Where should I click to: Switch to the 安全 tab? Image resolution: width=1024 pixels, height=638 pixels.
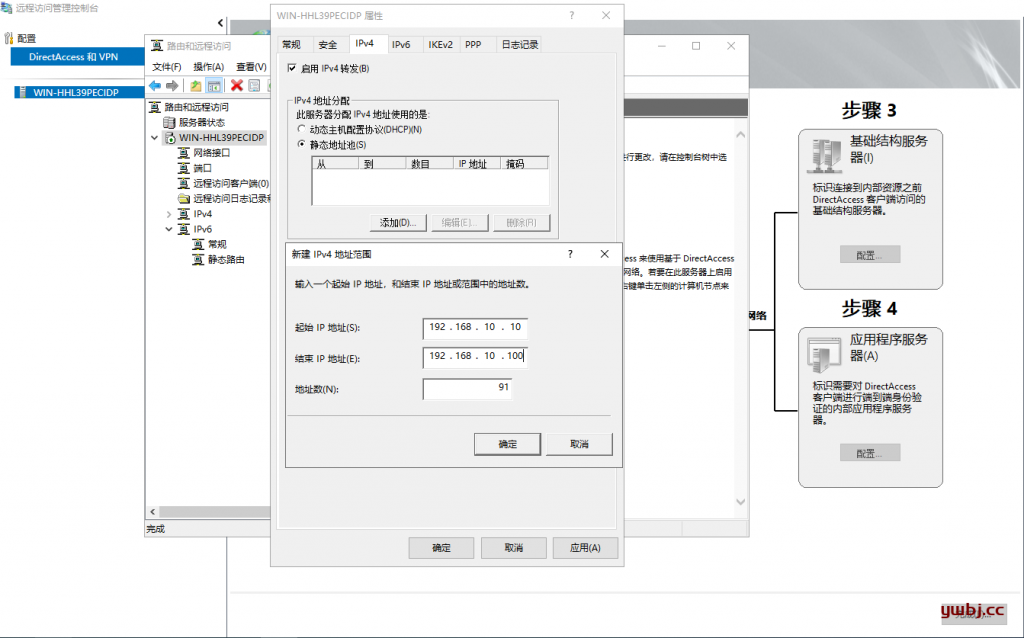(x=328, y=44)
